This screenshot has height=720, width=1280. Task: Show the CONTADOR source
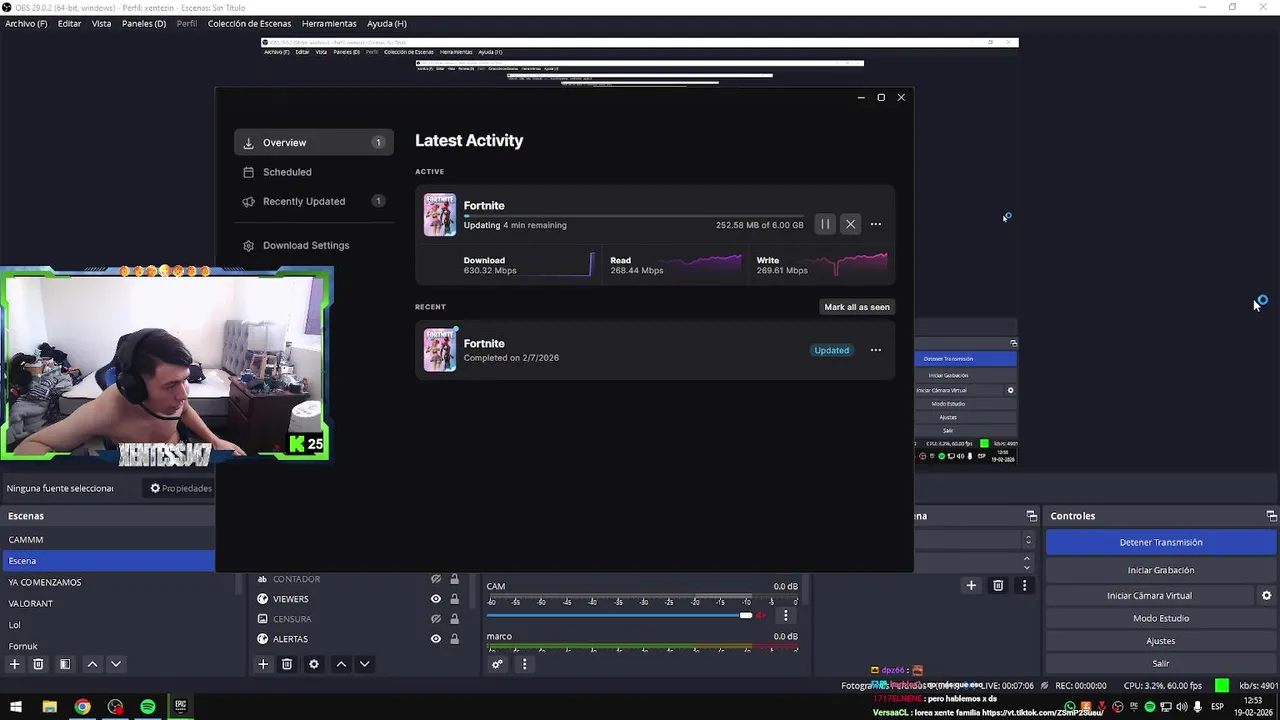point(436,579)
